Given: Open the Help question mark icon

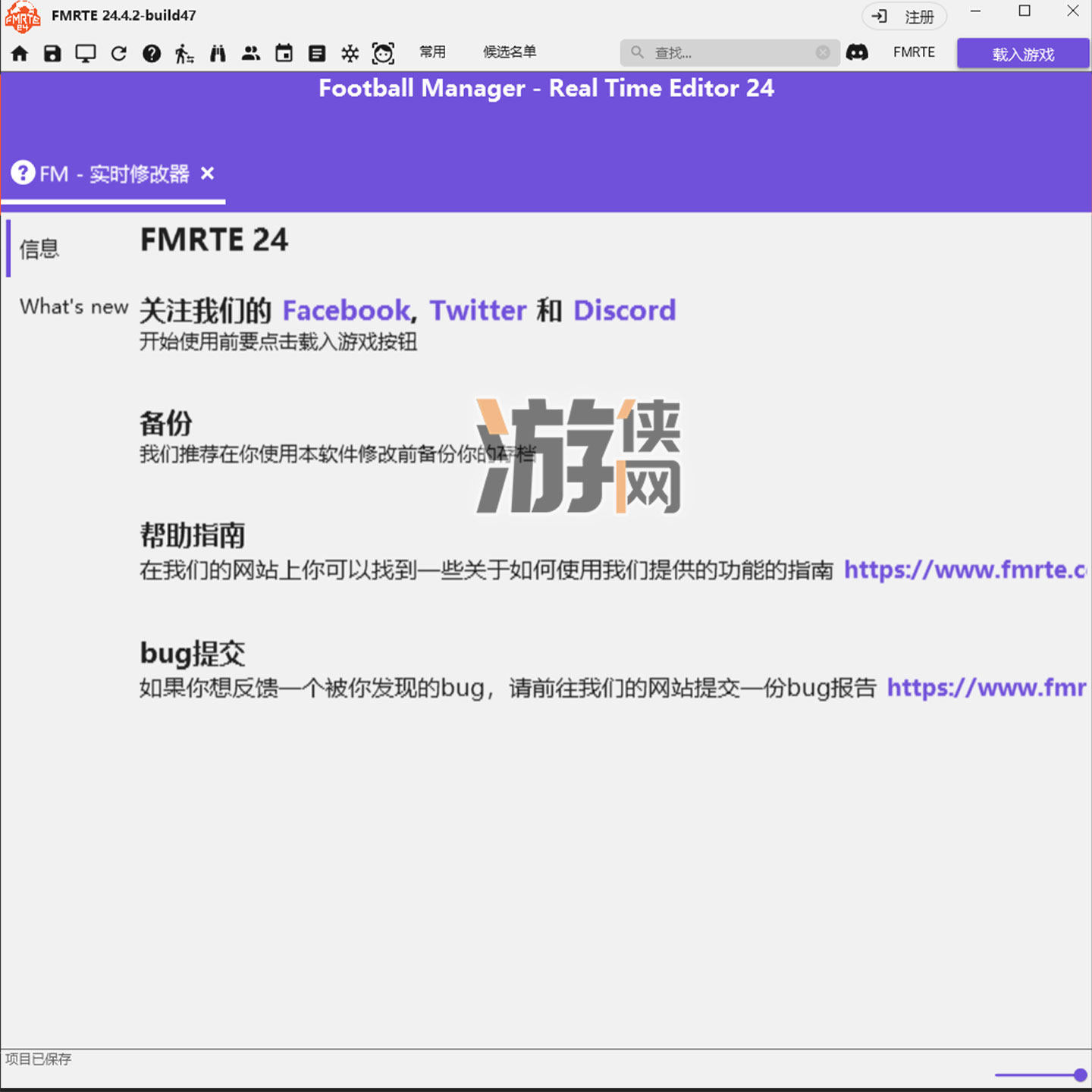Looking at the screenshot, I should pos(152,53).
